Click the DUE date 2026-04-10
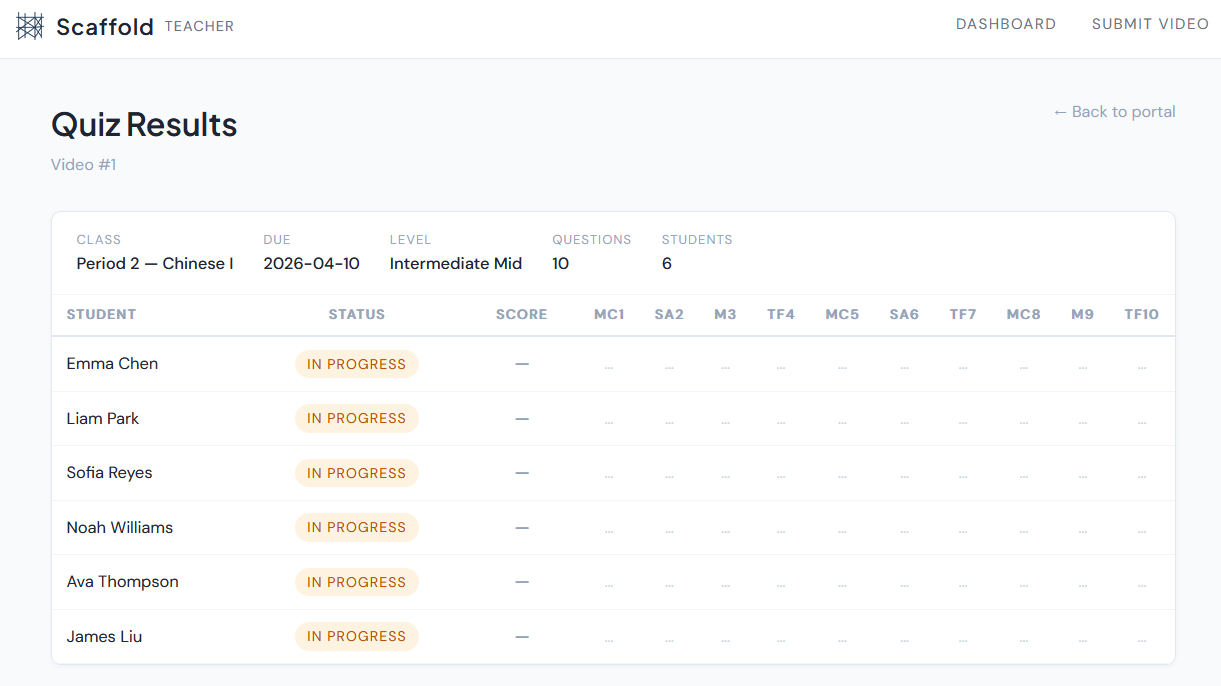1221x686 pixels. pos(310,263)
